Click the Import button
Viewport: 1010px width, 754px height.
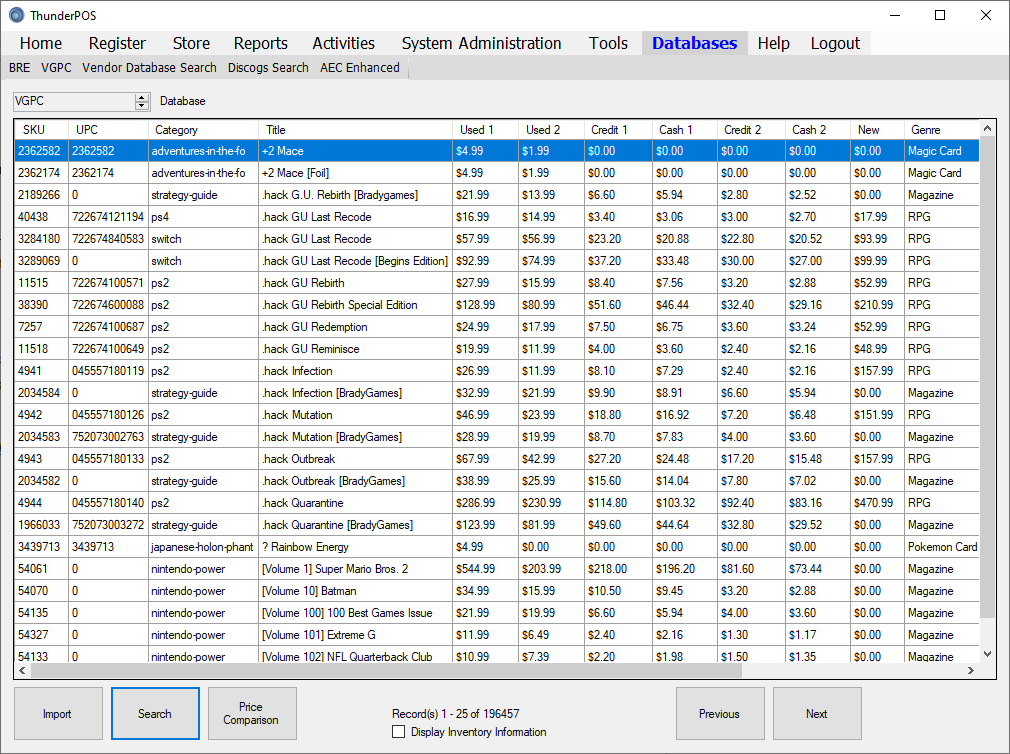point(58,713)
